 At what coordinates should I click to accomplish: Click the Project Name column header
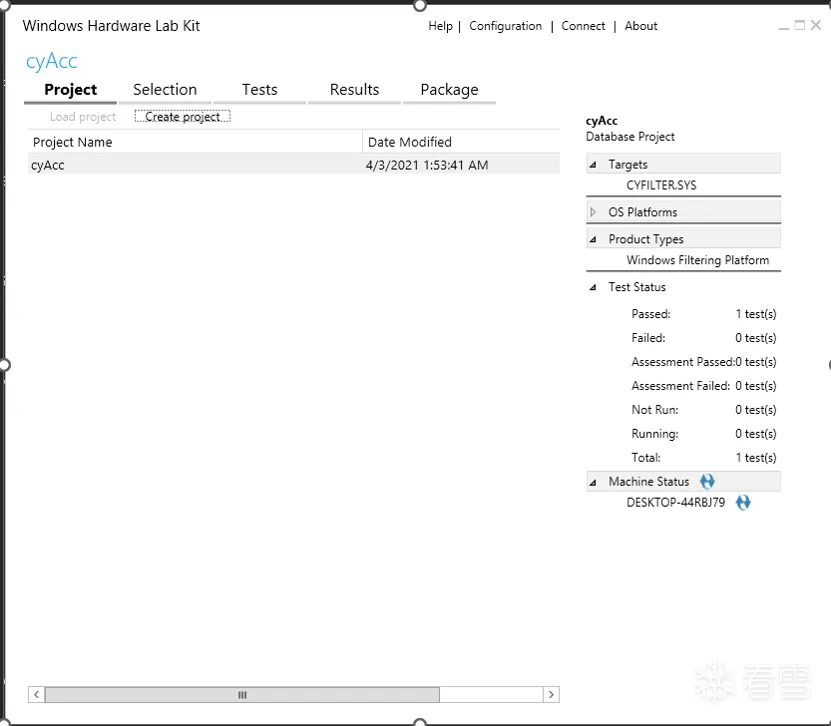[x=195, y=142]
